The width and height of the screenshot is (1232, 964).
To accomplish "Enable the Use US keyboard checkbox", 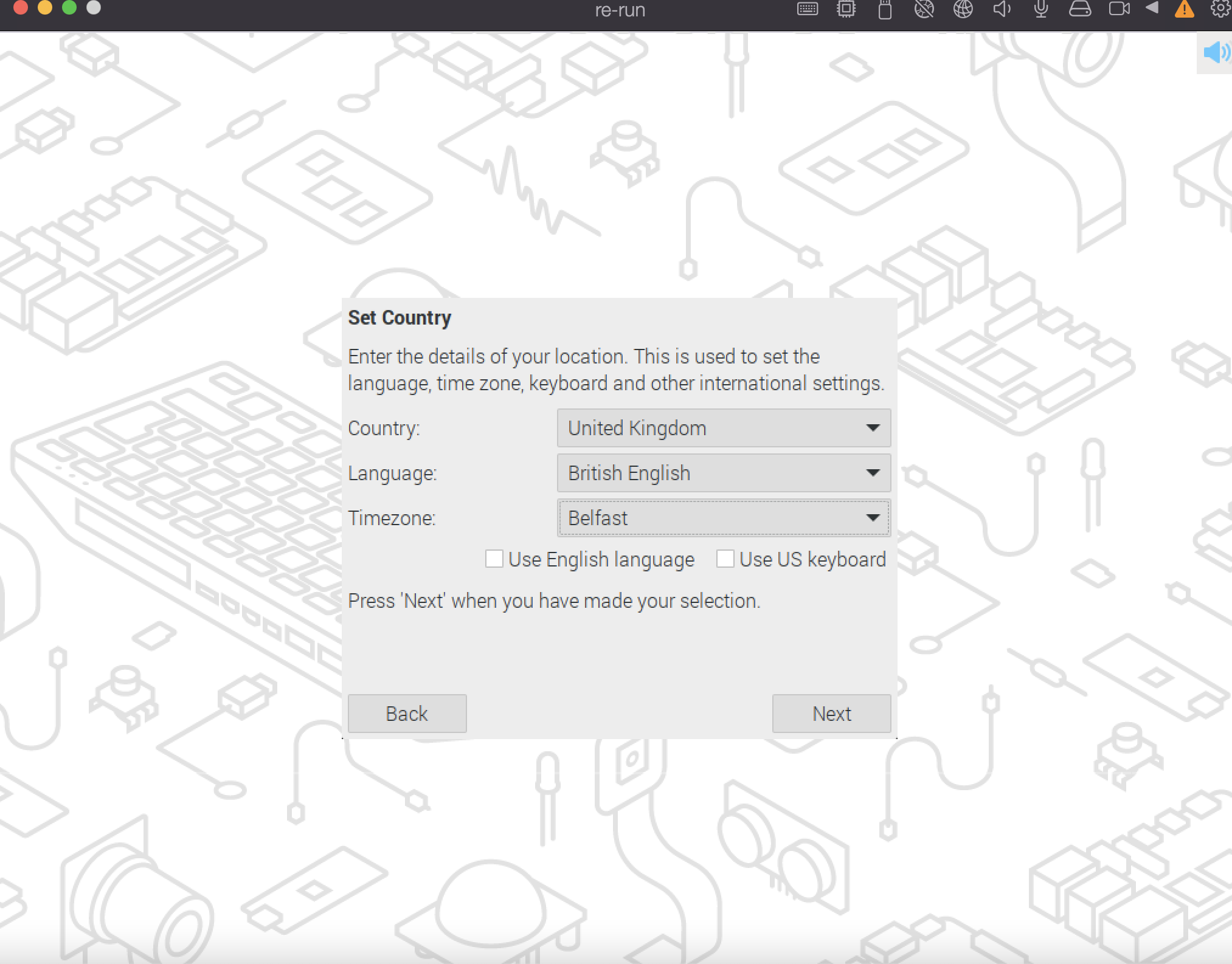I will coord(723,559).
